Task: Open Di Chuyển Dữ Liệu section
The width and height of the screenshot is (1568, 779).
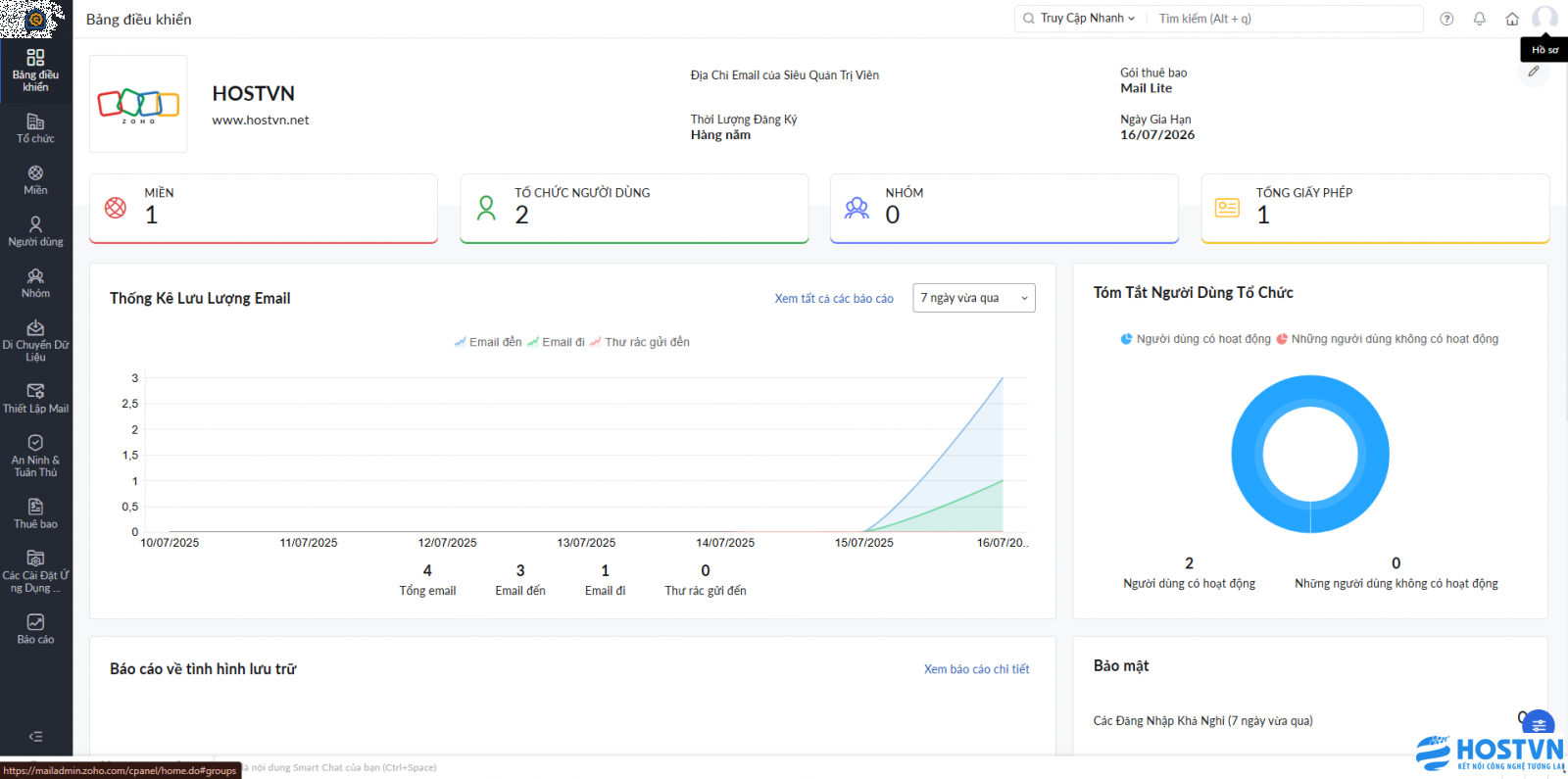Action: (x=35, y=341)
